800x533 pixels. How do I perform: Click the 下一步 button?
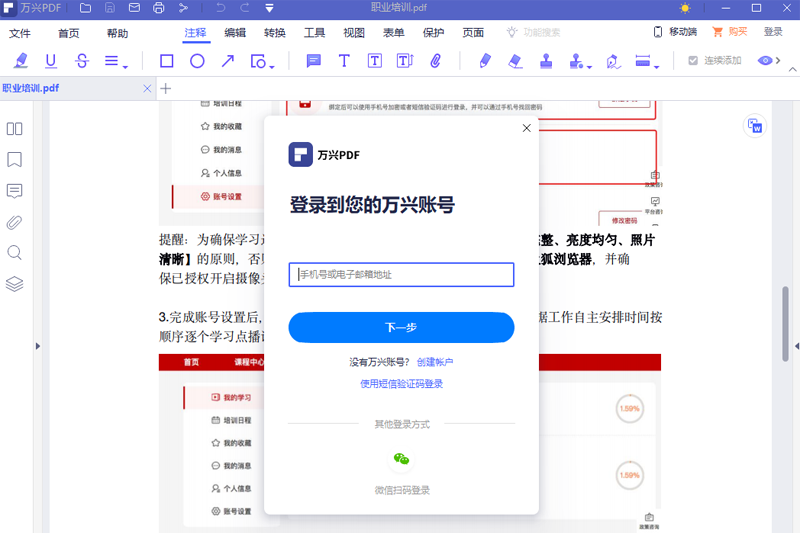[x=401, y=327]
